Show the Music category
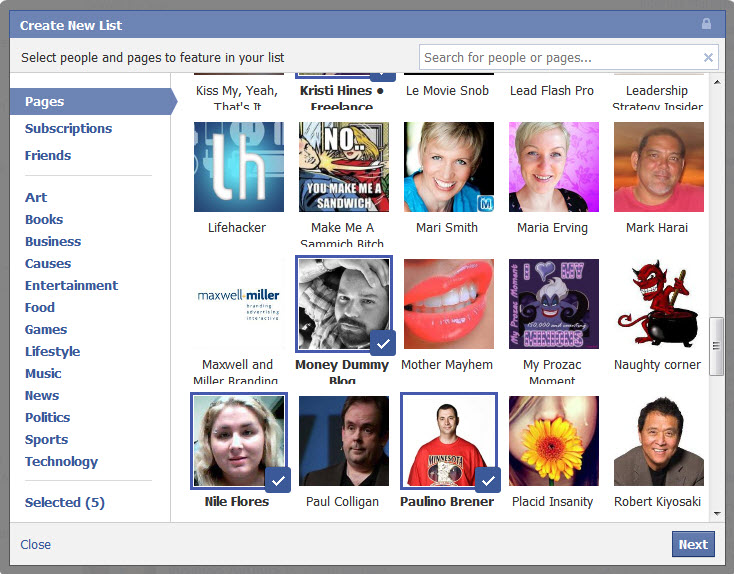The height and width of the screenshot is (574, 734). tap(43, 374)
